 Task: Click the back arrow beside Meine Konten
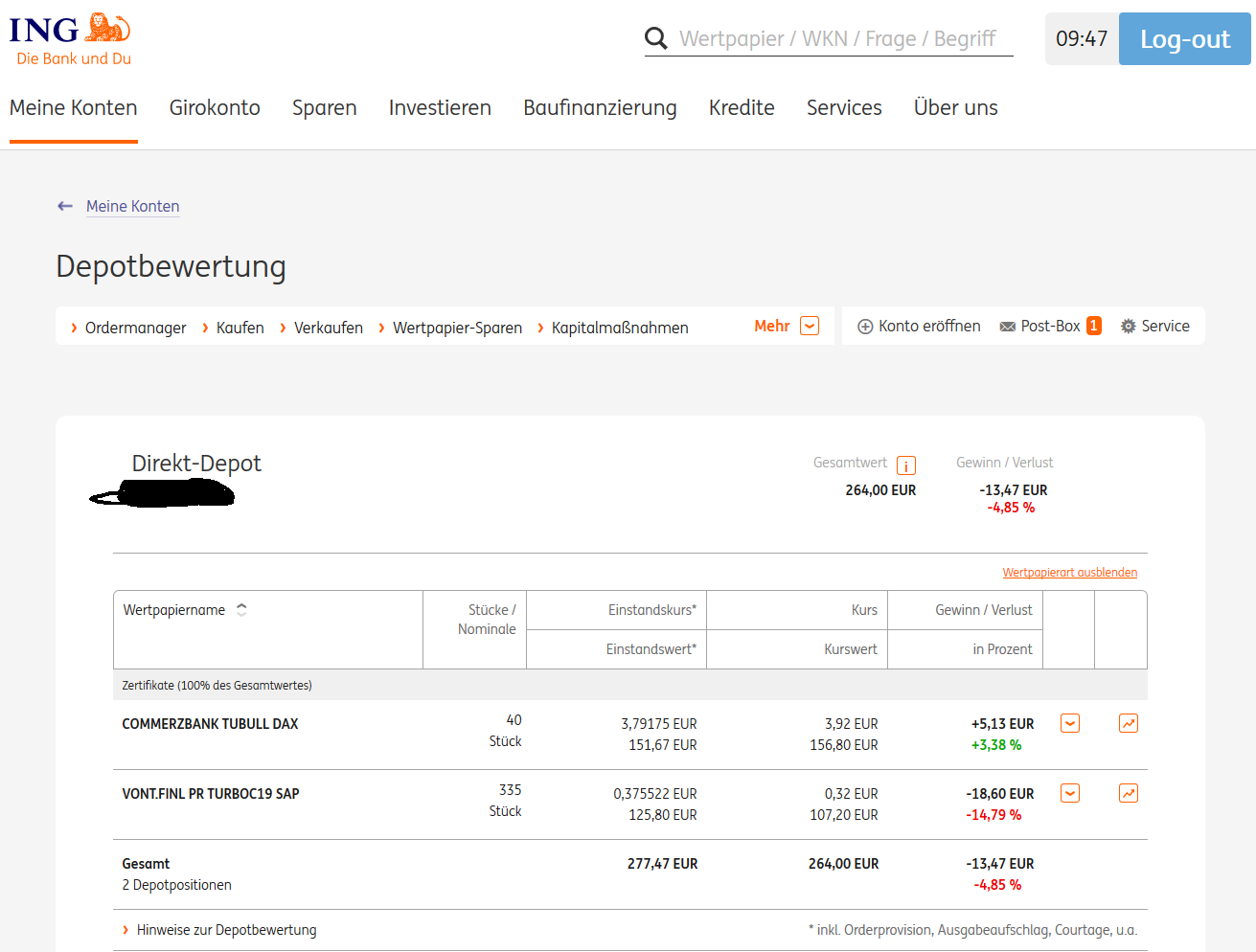pos(65,206)
